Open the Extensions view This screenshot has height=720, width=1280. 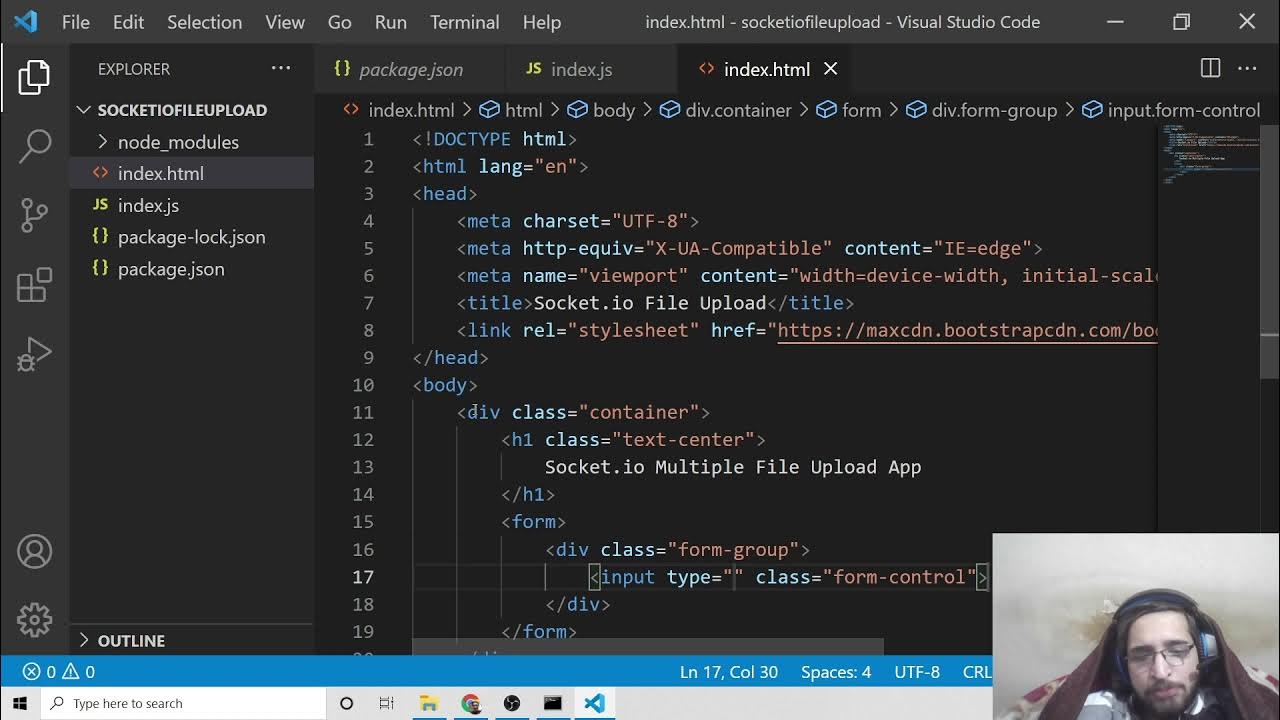tap(34, 285)
